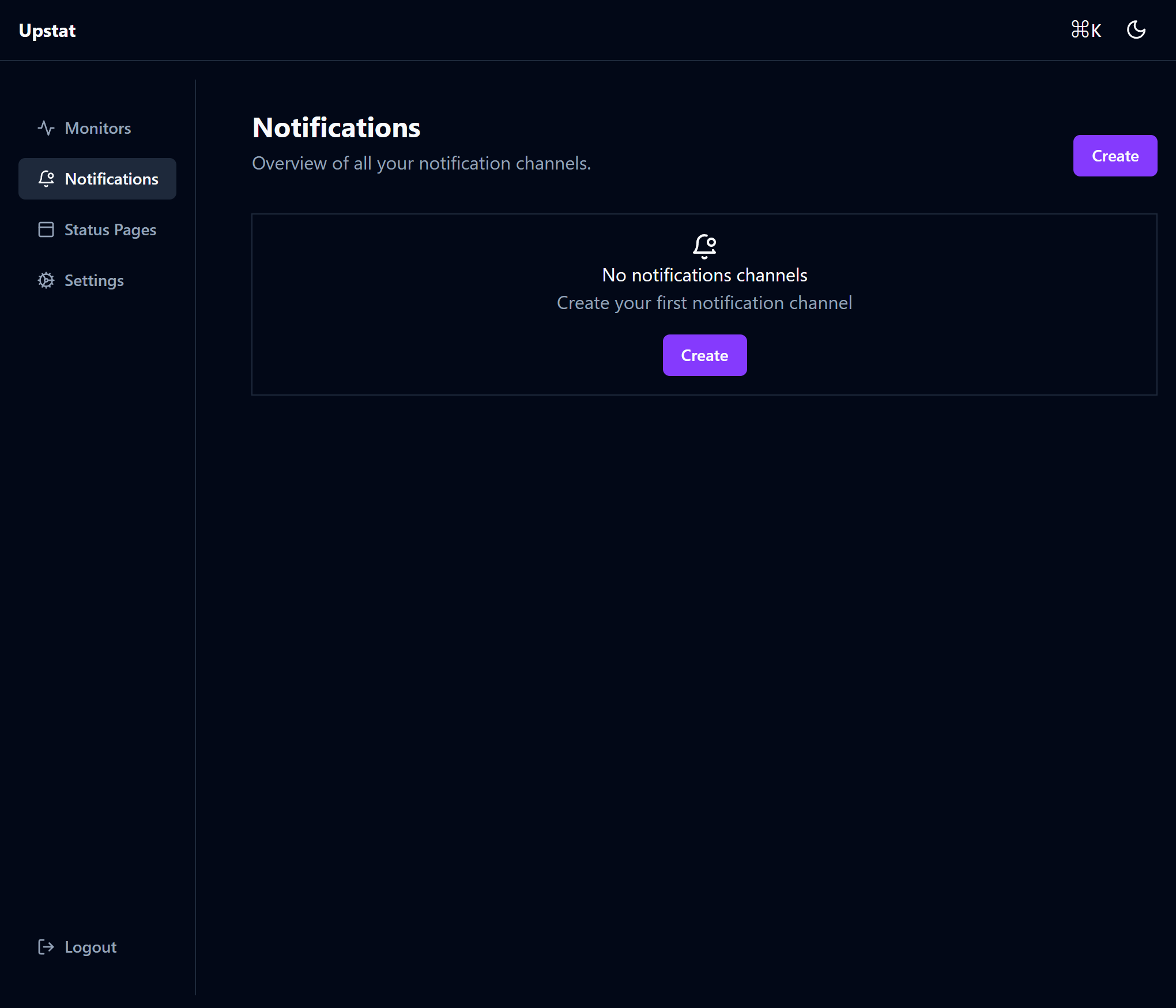1176x1008 pixels.
Task: Click the Upstat logo text
Action: (47, 31)
